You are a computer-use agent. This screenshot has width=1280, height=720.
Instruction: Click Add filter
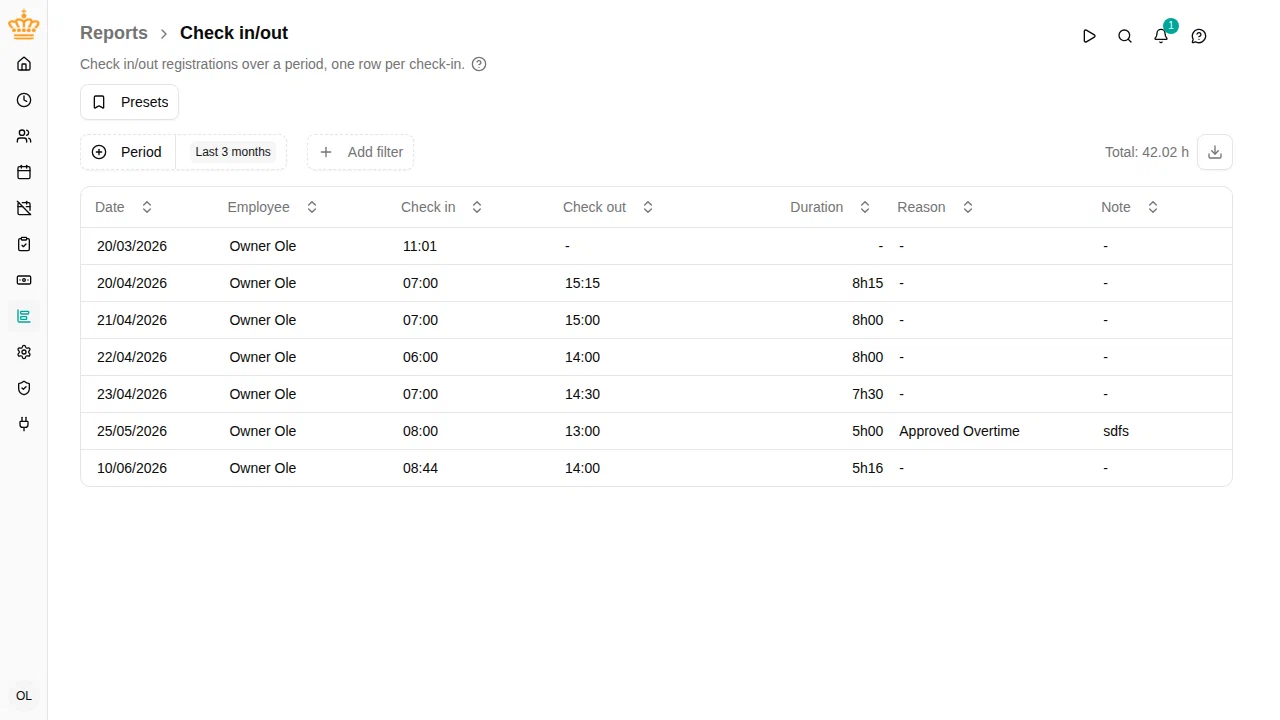tap(361, 152)
